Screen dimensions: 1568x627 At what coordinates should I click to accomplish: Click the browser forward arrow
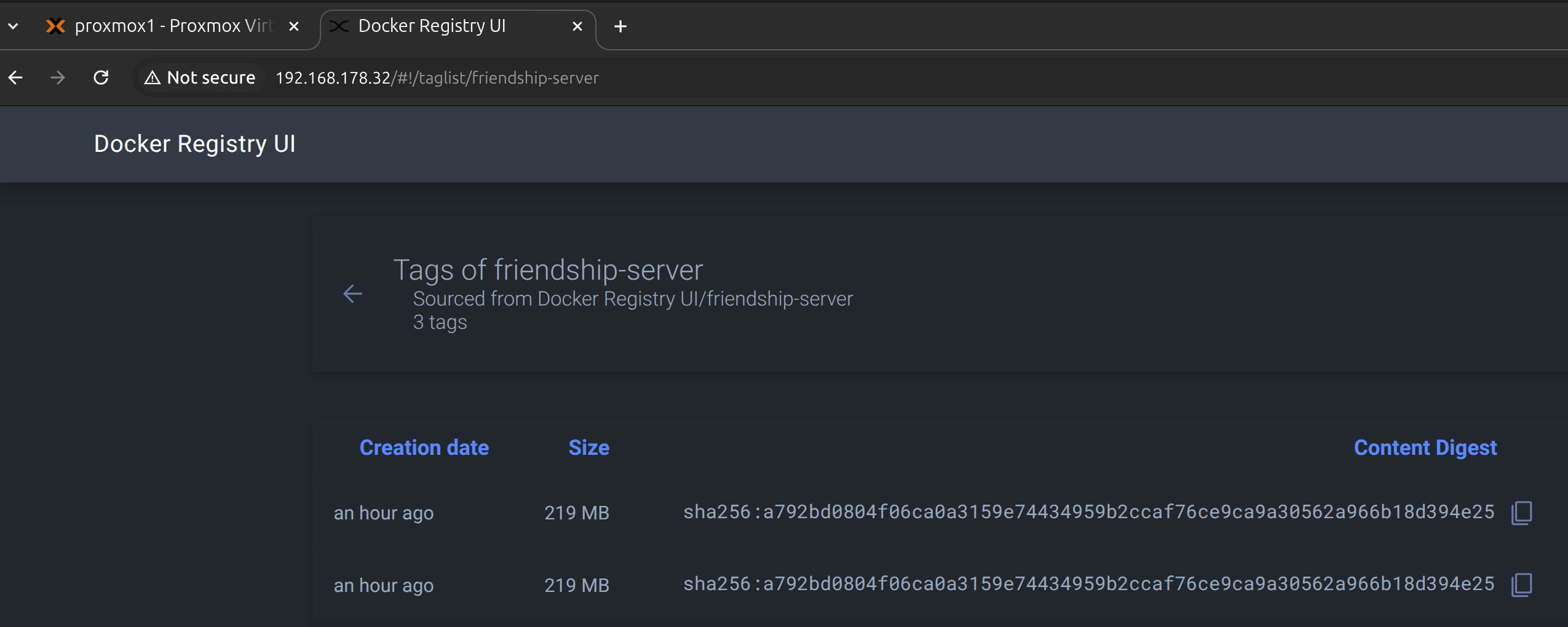coord(58,77)
